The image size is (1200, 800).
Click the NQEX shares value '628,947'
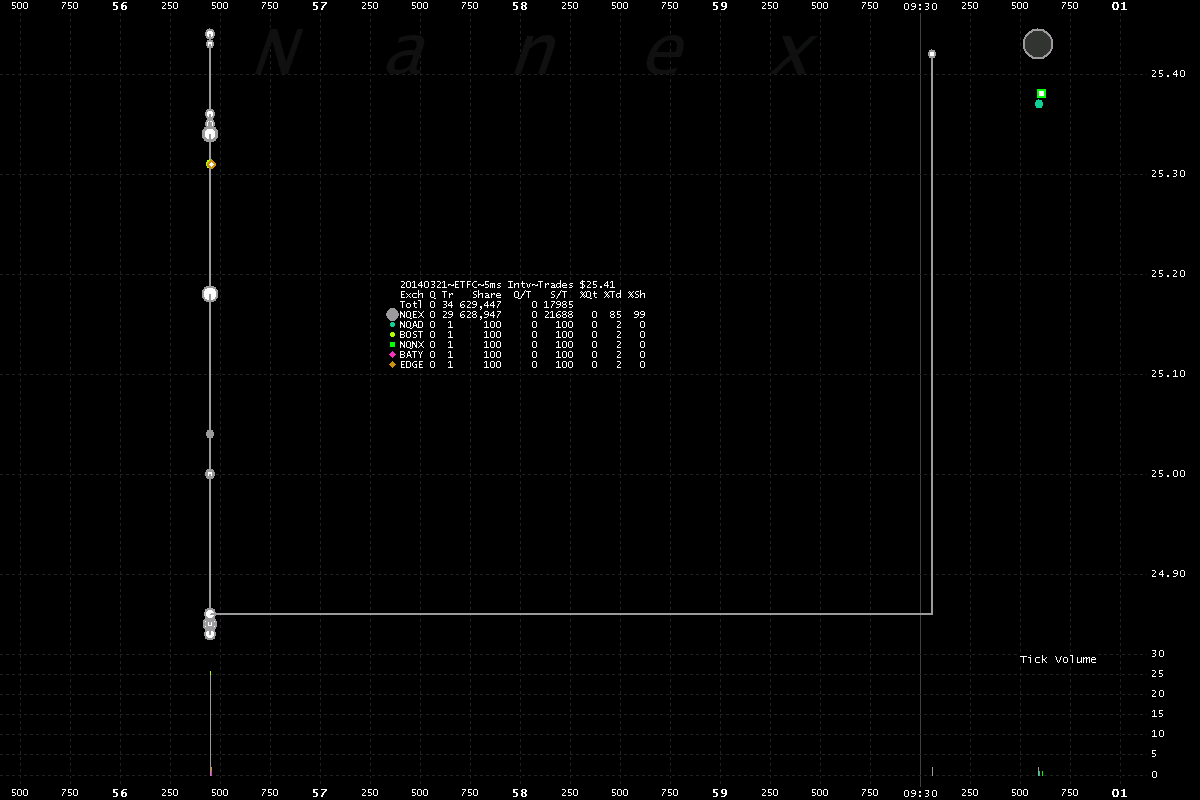(481, 315)
